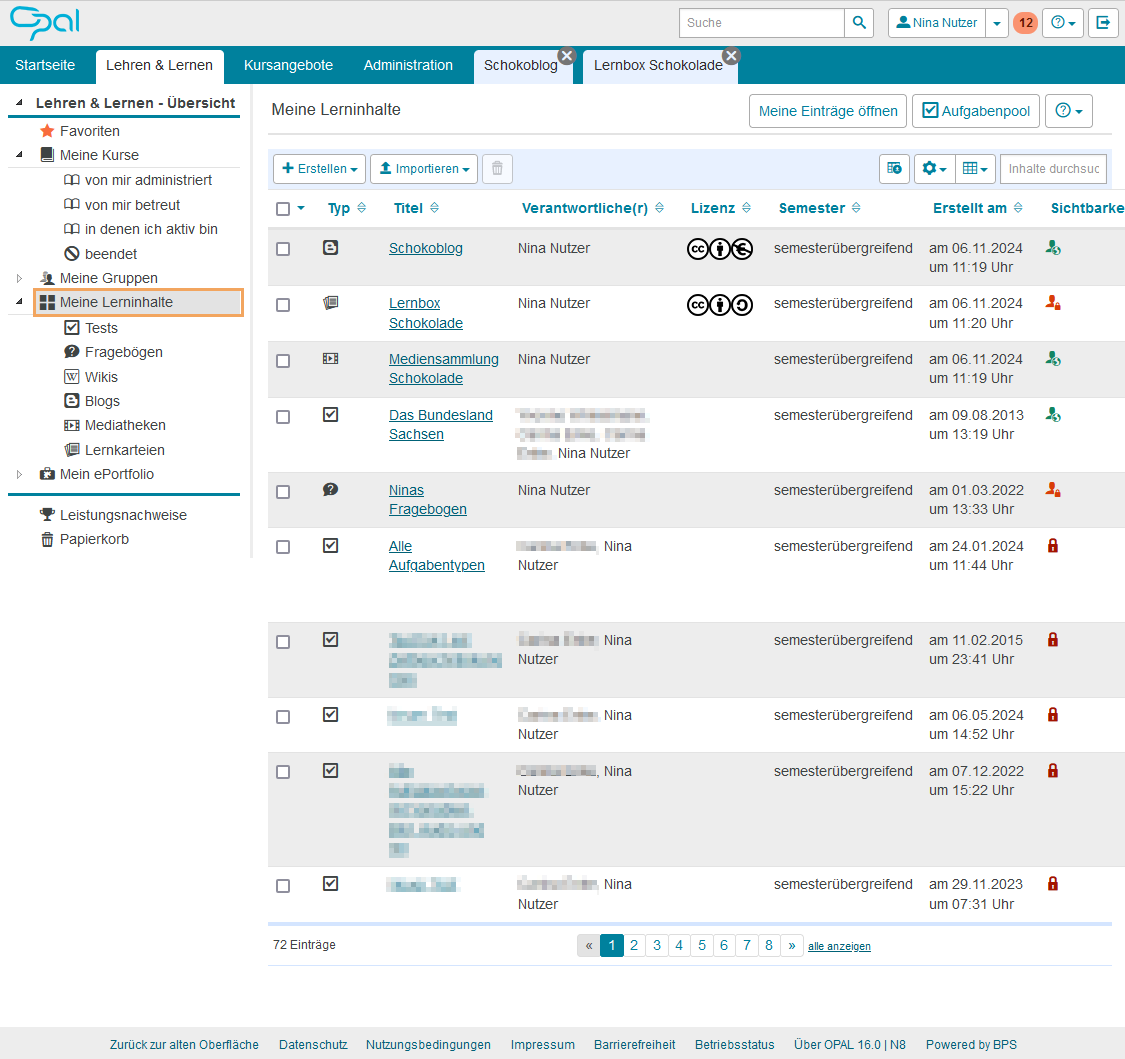Switch to the Kursangebote tab
The height and width of the screenshot is (1059, 1125).
[288, 65]
